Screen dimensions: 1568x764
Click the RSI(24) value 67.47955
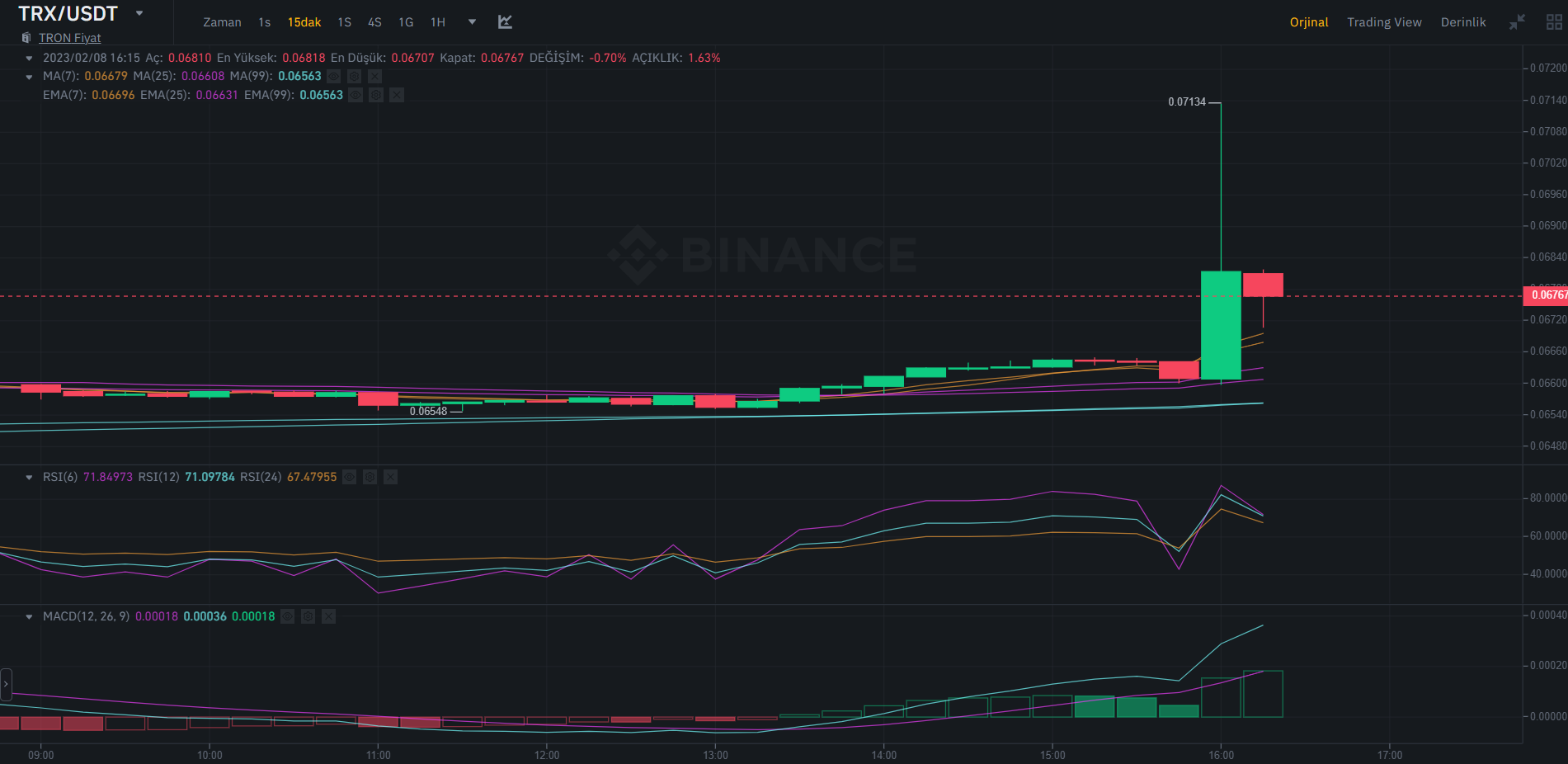(312, 477)
